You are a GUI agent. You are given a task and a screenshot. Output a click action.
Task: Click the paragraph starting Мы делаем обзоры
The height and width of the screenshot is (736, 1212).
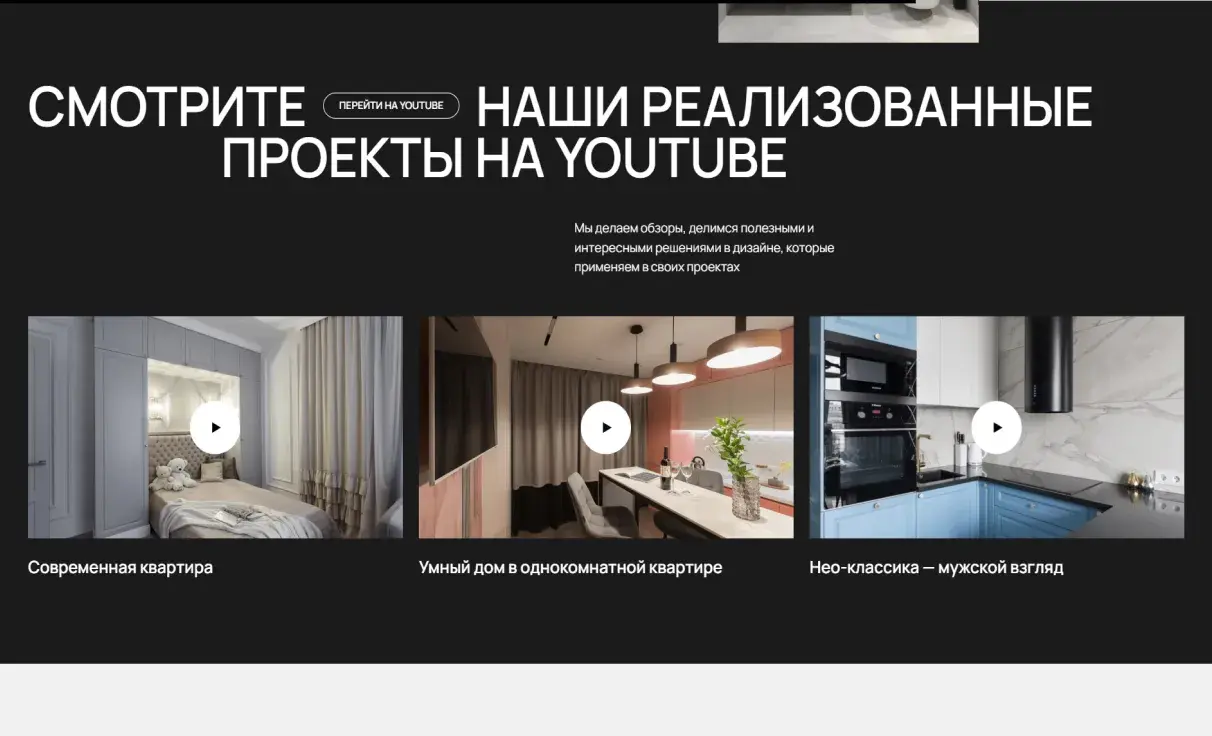tap(704, 248)
